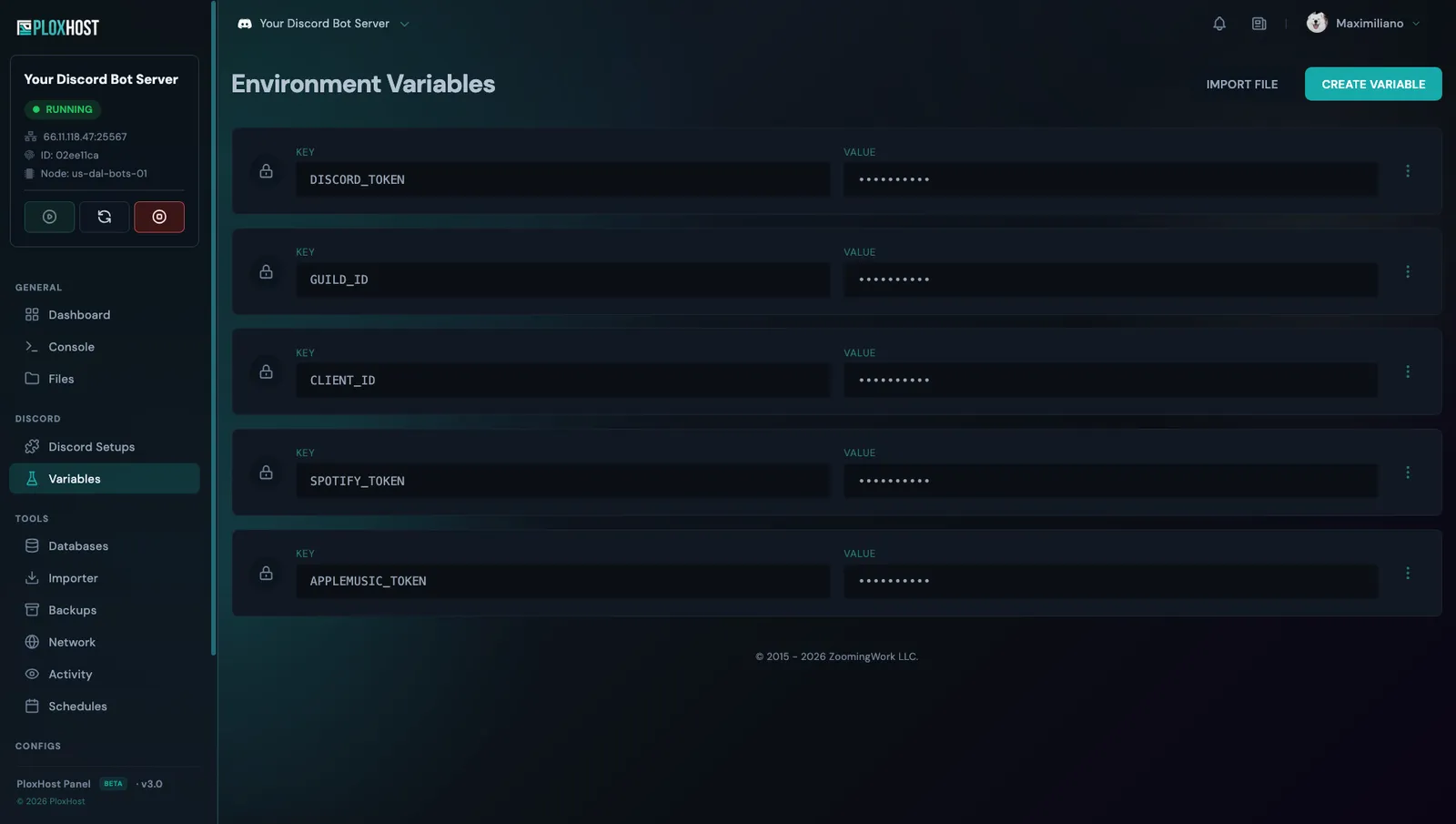Restart the Discord bot server

pyautogui.click(x=105, y=217)
